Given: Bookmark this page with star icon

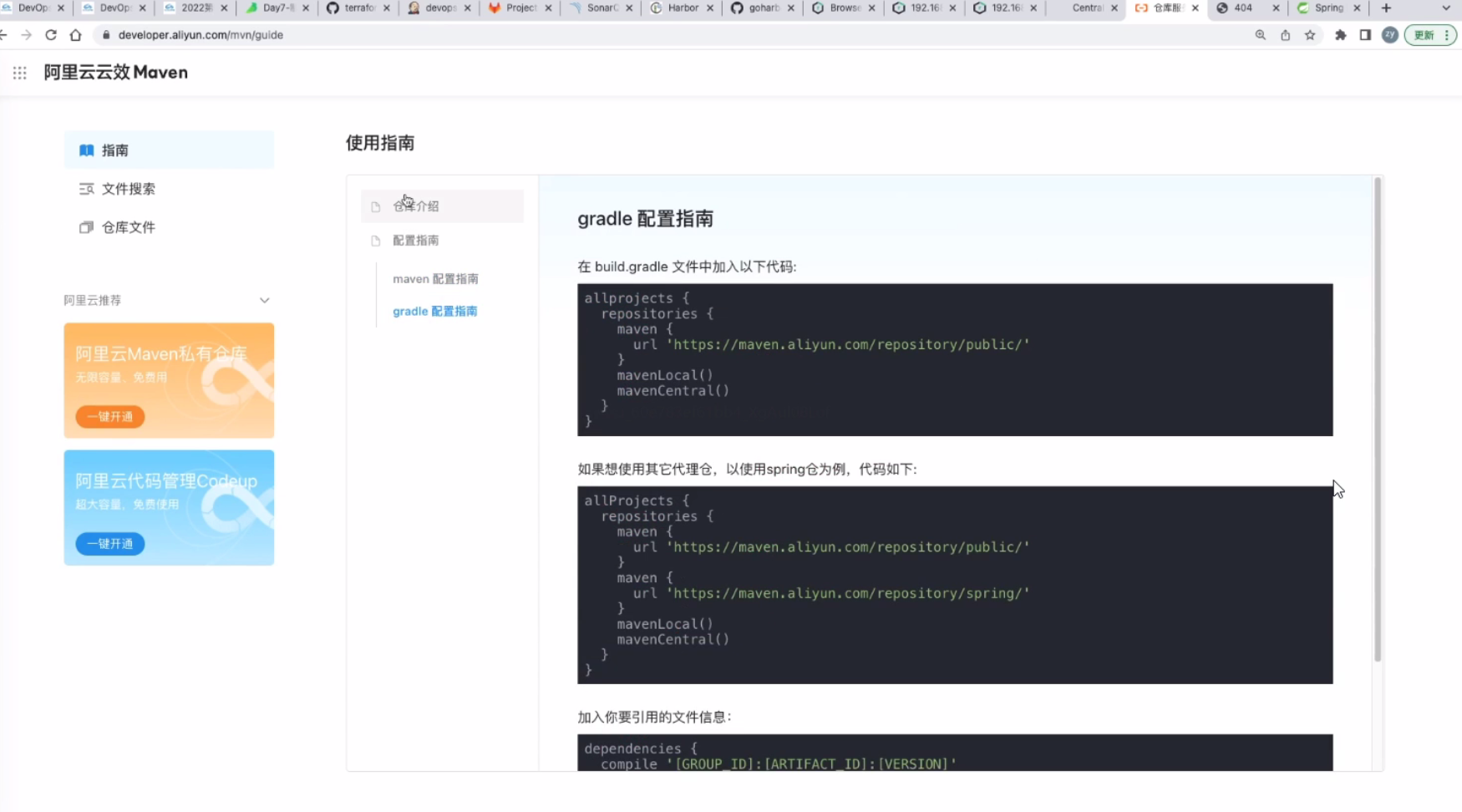Looking at the screenshot, I should pyautogui.click(x=1310, y=35).
